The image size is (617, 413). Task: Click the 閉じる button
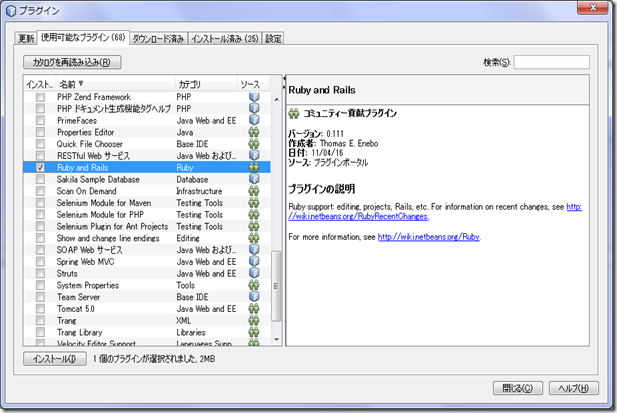click(517, 388)
